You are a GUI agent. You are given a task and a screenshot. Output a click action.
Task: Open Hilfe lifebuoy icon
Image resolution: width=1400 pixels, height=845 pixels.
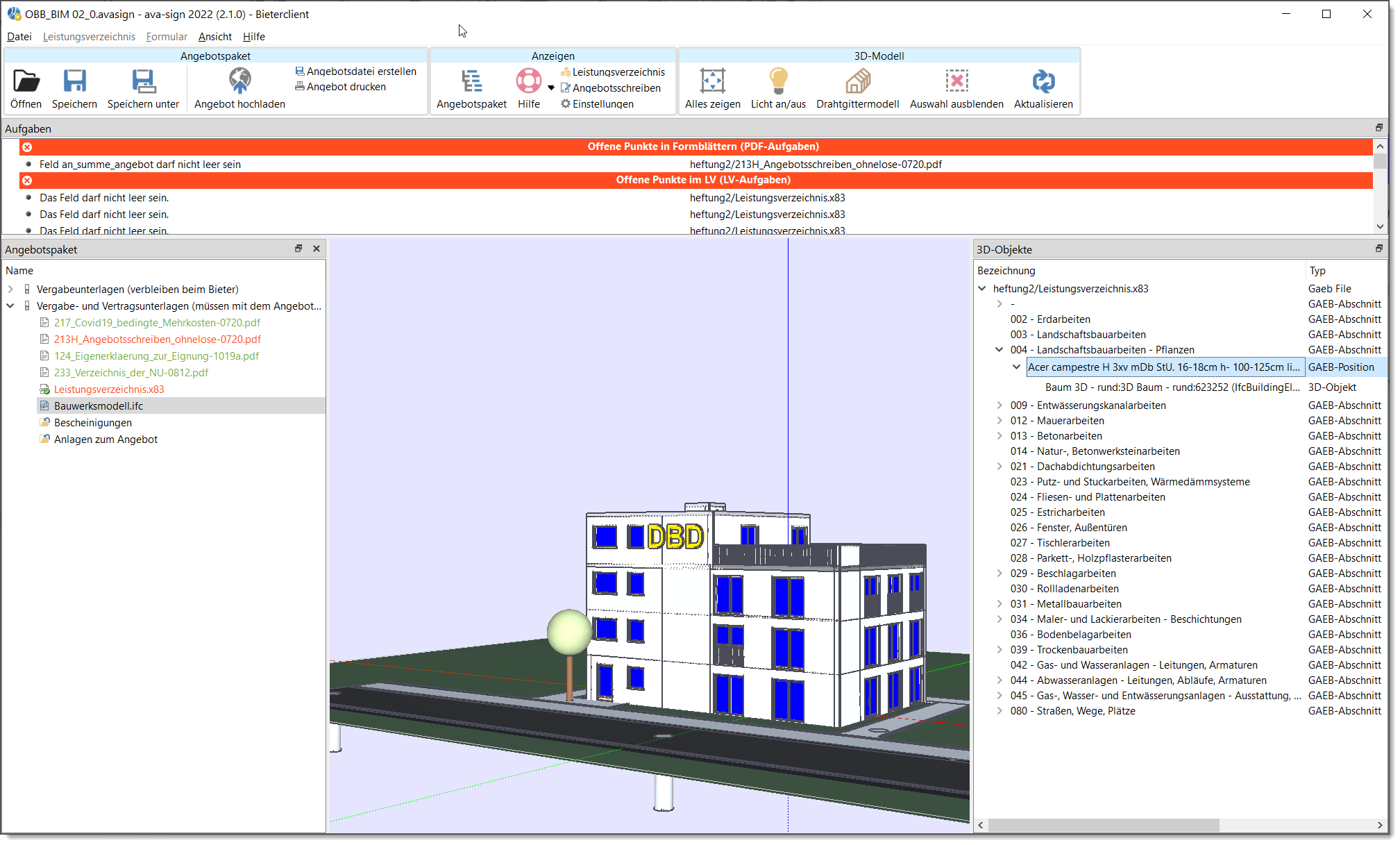(x=528, y=81)
